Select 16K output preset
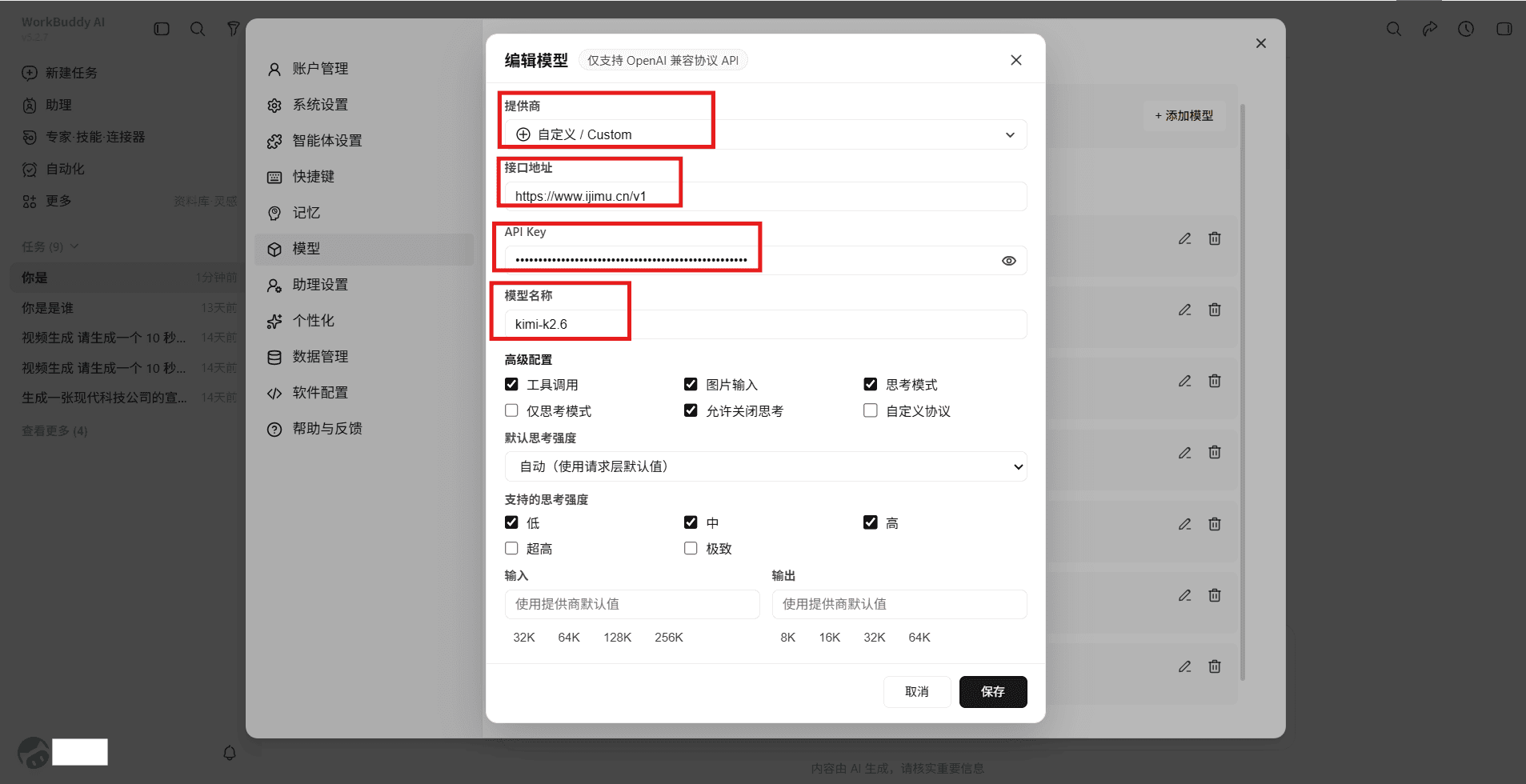Viewport: 1526px width, 784px height. [x=830, y=638]
